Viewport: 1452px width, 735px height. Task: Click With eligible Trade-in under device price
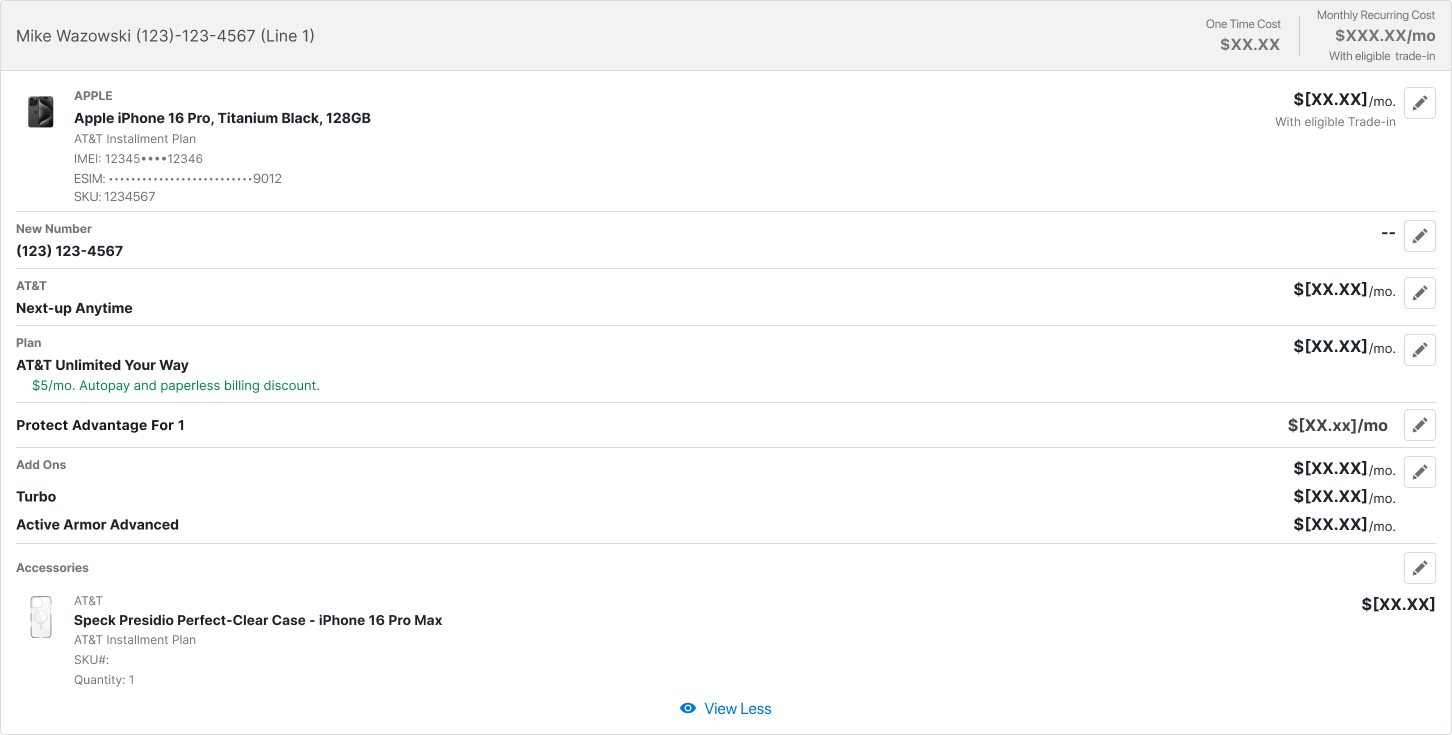1335,122
